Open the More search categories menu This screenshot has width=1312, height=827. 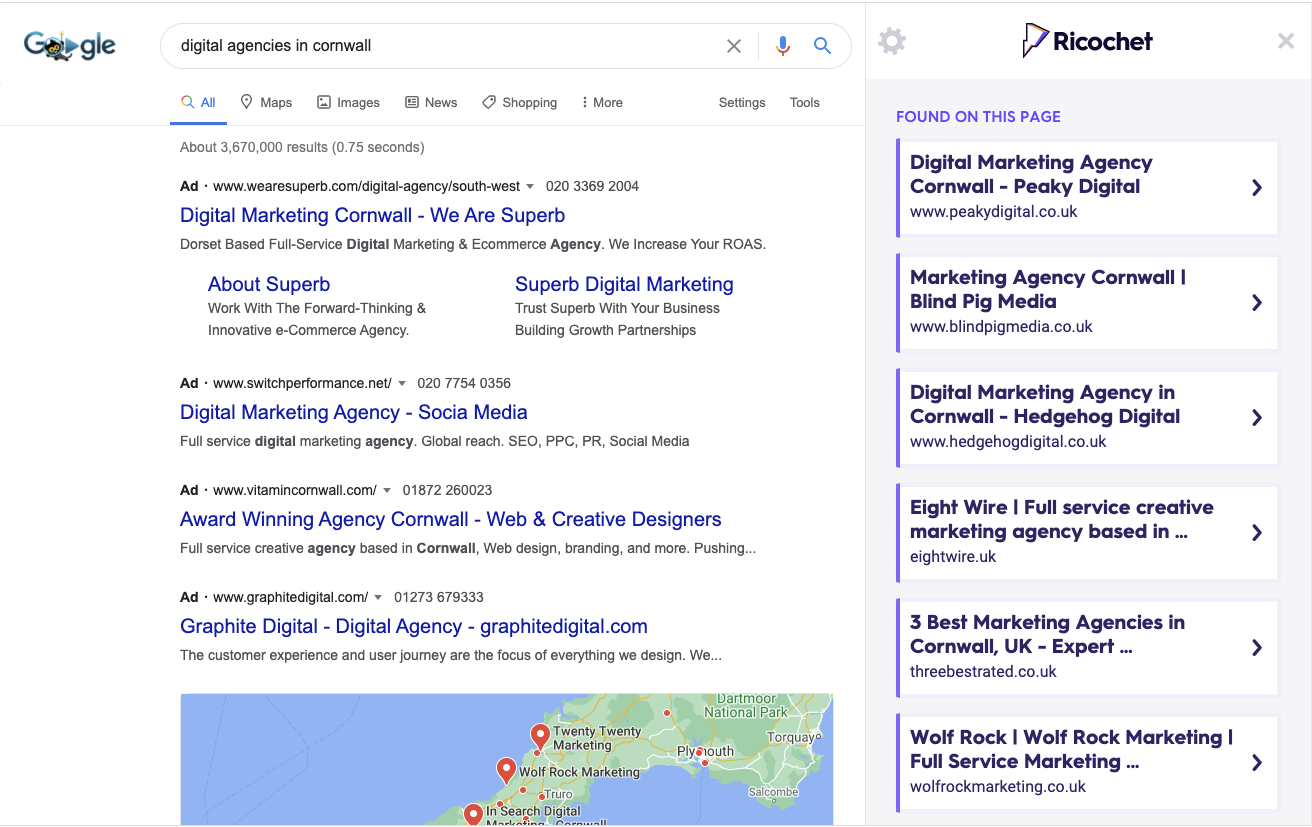pyautogui.click(x=602, y=102)
